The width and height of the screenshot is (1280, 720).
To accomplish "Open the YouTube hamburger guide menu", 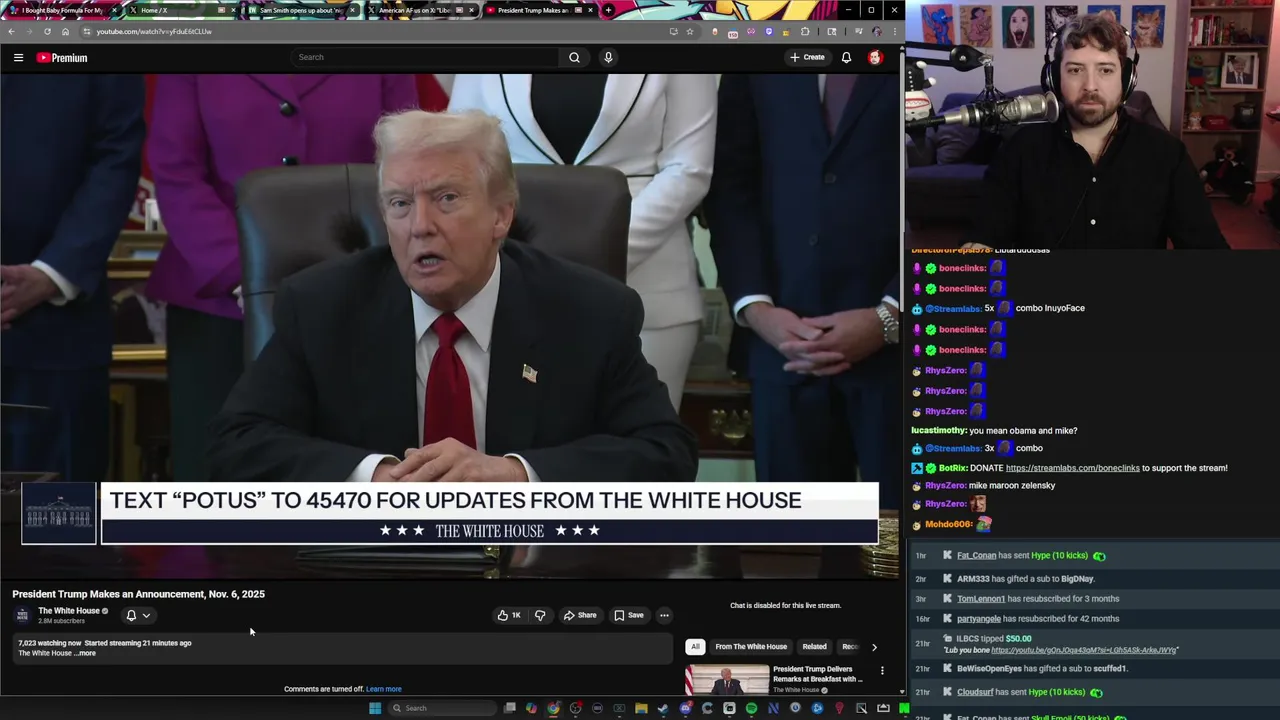I will pyautogui.click(x=18, y=58).
